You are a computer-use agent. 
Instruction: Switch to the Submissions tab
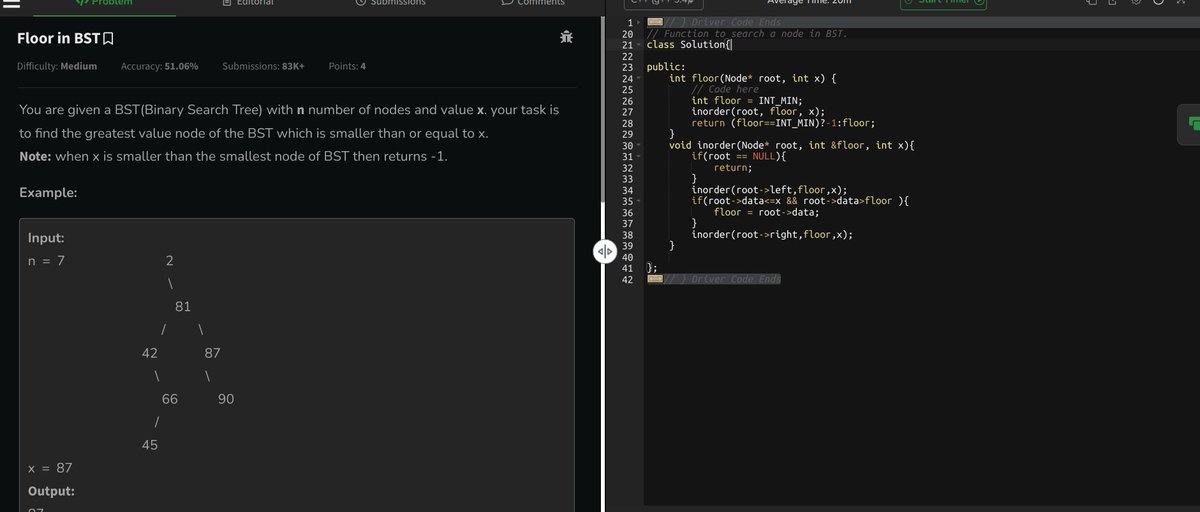pyautogui.click(x=390, y=4)
